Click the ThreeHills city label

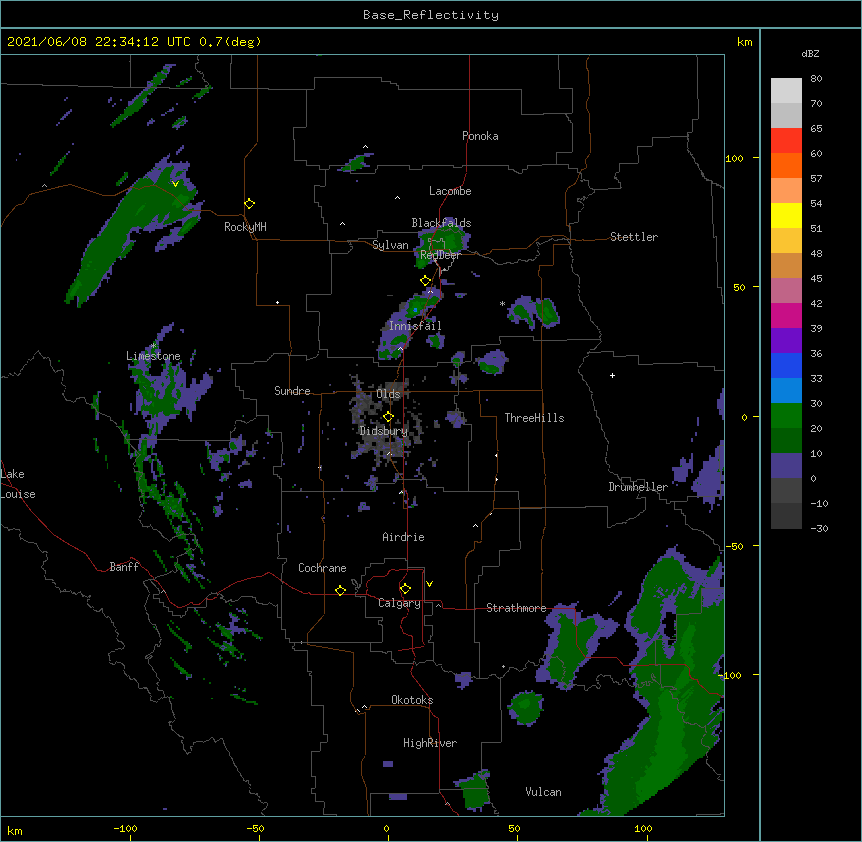(x=534, y=418)
